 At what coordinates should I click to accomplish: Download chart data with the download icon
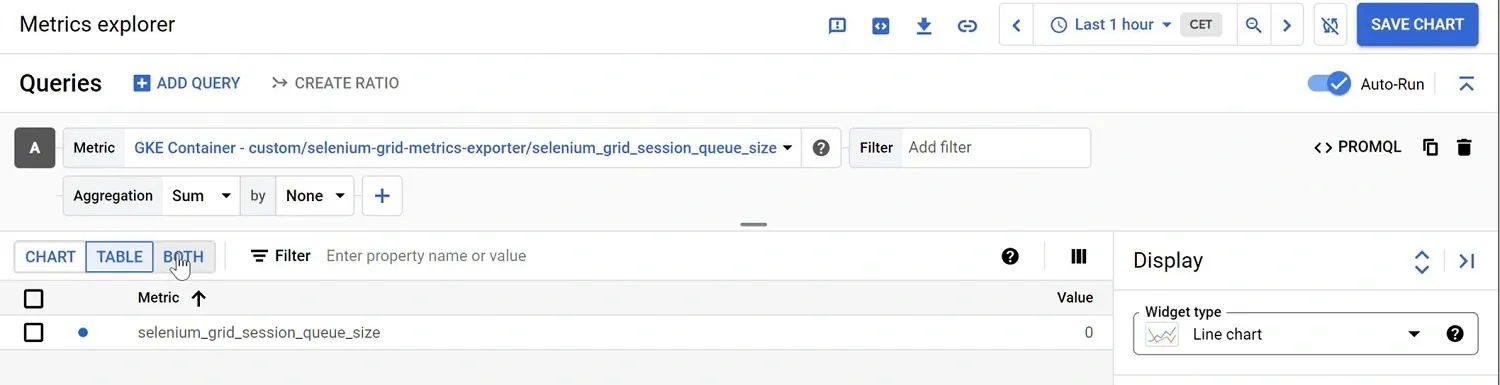coord(924,26)
